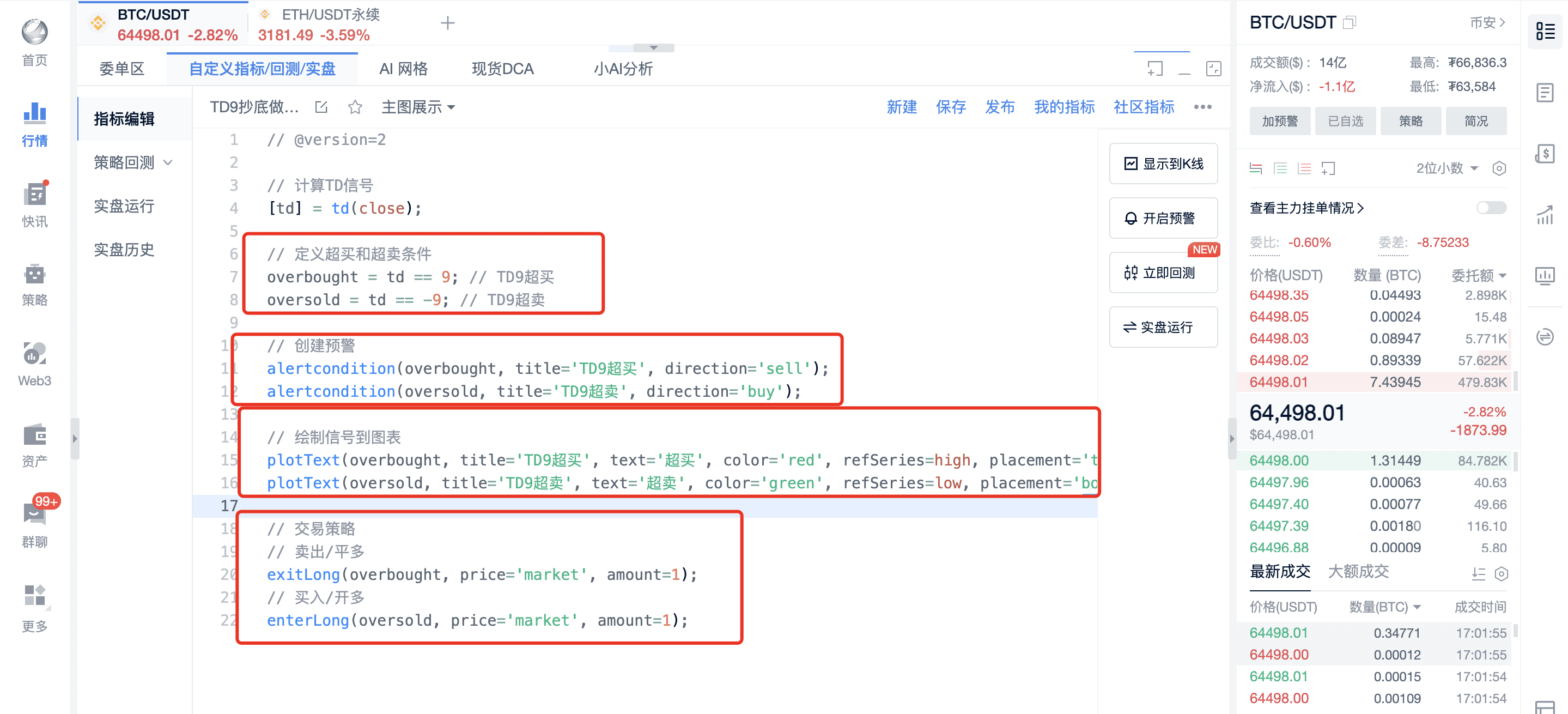Click dollar note icon in far right strip

1545,153
